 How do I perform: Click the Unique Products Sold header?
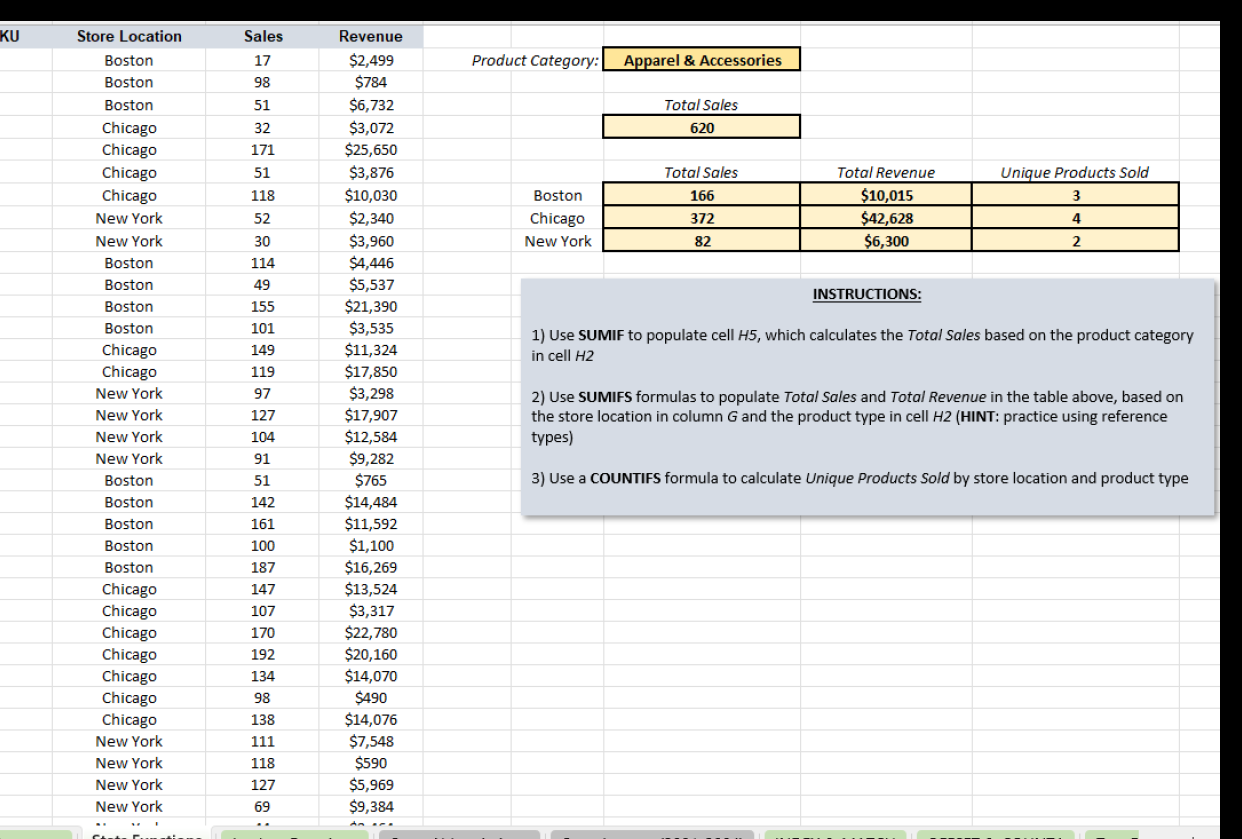point(1075,172)
